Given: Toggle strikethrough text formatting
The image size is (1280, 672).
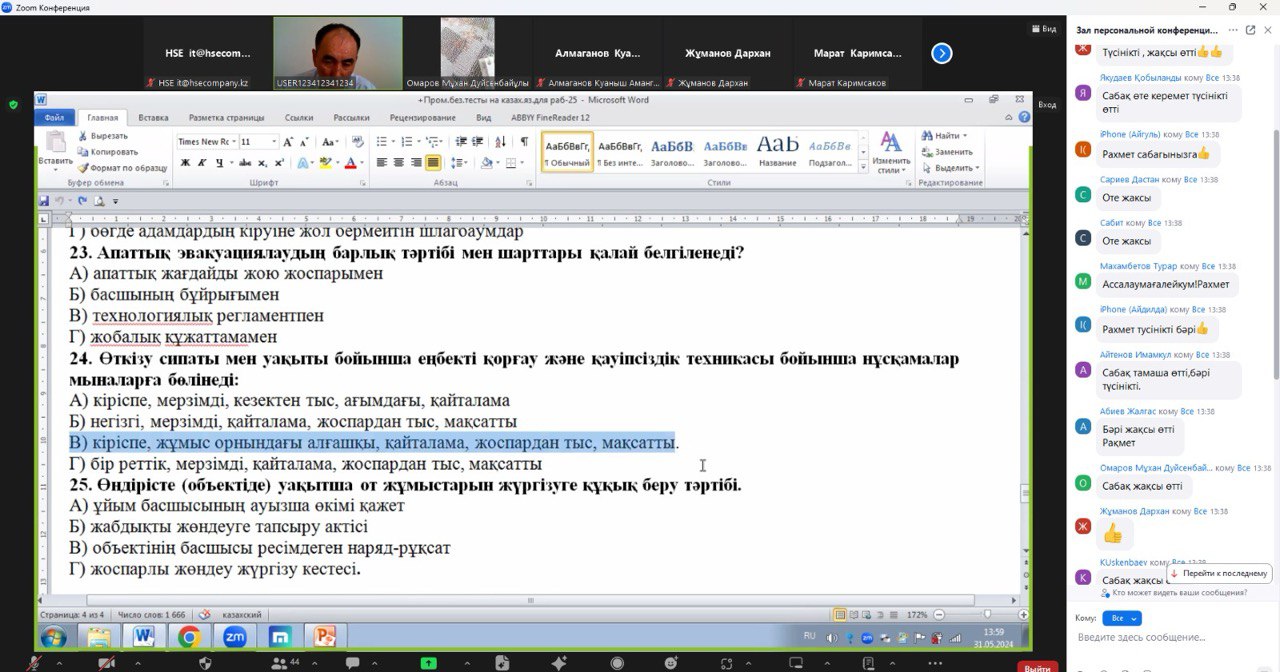Looking at the screenshot, I should pyautogui.click(x=244, y=162).
